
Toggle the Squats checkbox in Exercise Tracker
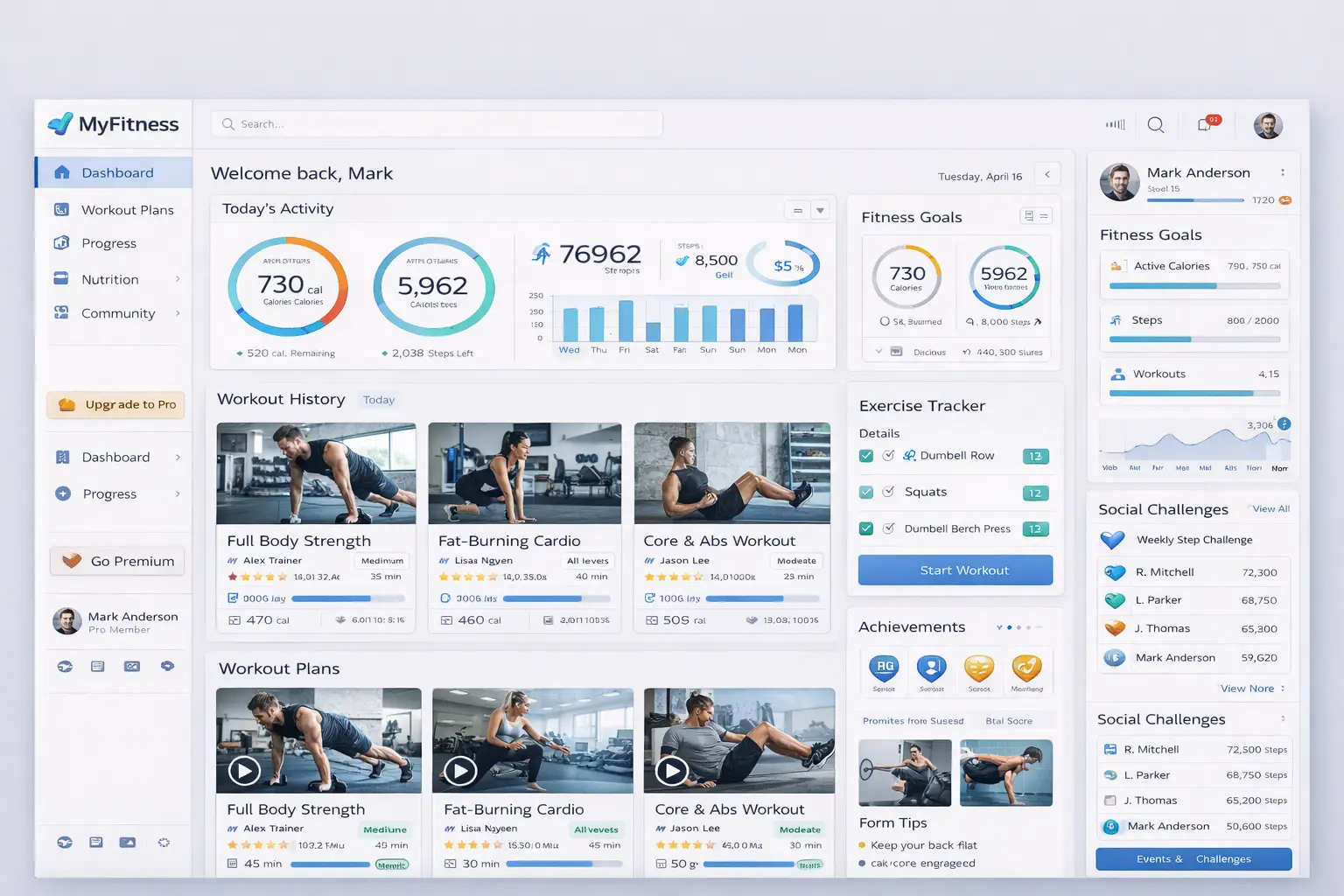(x=865, y=492)
